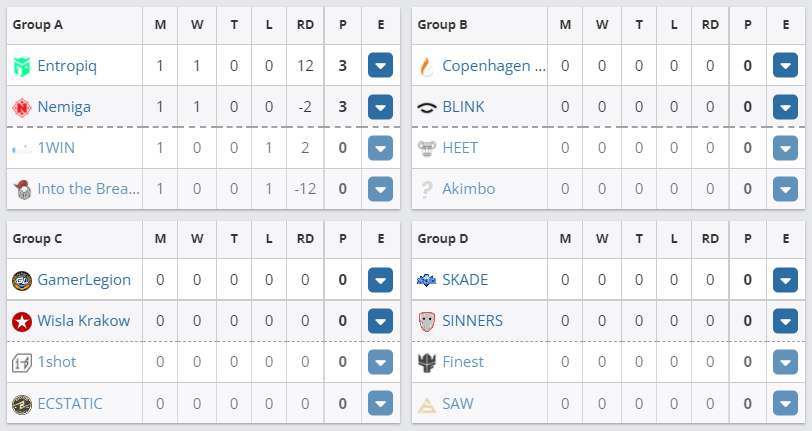This screenshot has width=812, height=431.
Task: Expand the BLINK row dropdown arrow
Action: pyautogui.click(x=785, y=107)
